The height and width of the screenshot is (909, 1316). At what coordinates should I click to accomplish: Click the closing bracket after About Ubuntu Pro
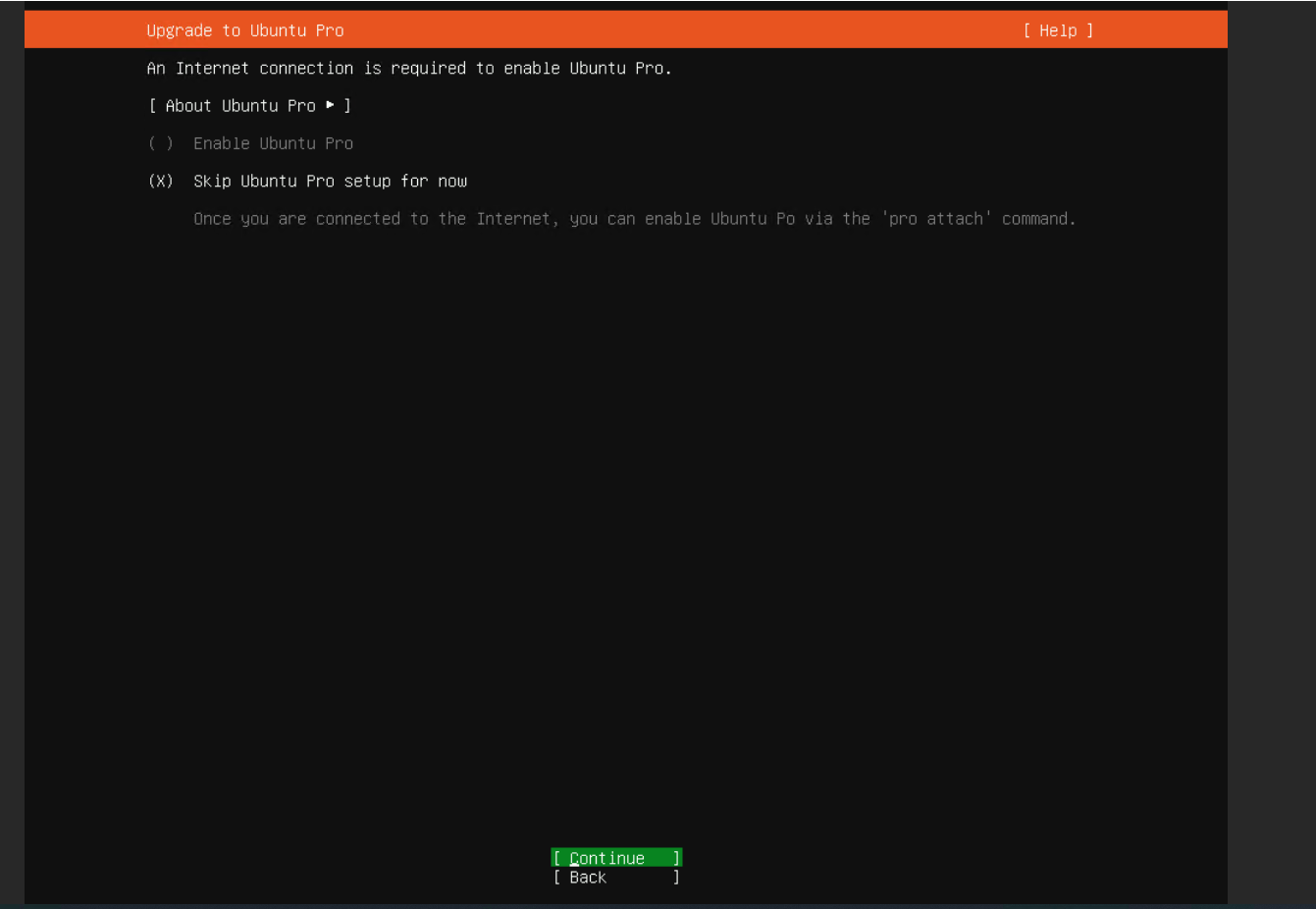(x=347, y=106)
